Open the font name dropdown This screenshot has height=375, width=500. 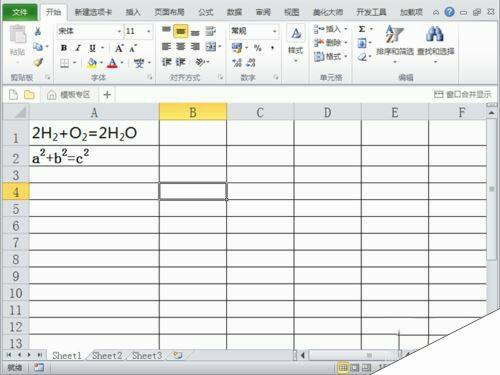click(x=89, y=31)
